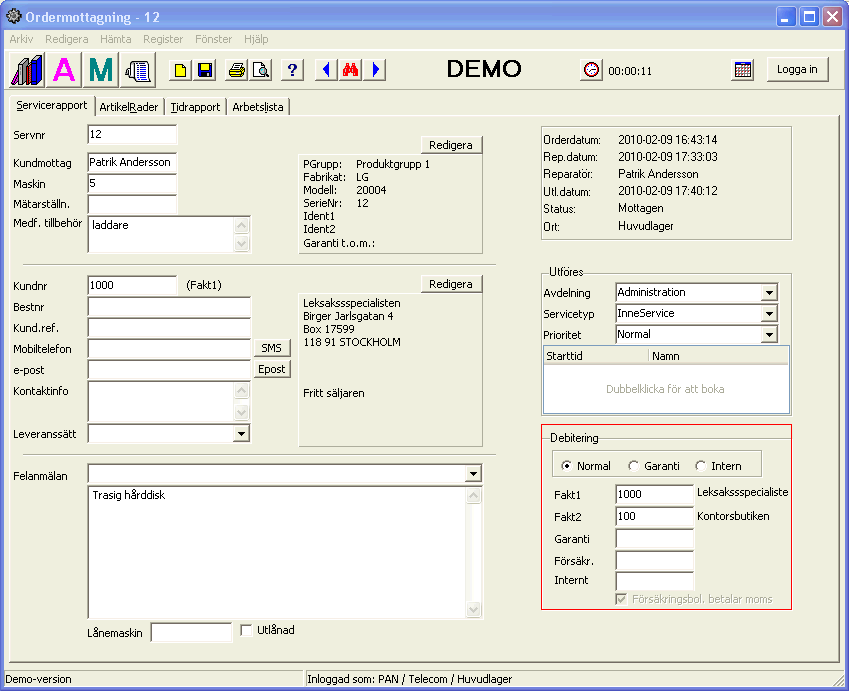Click the Logga in button
Screen dimensions: 849x691
tap(797, 69)
